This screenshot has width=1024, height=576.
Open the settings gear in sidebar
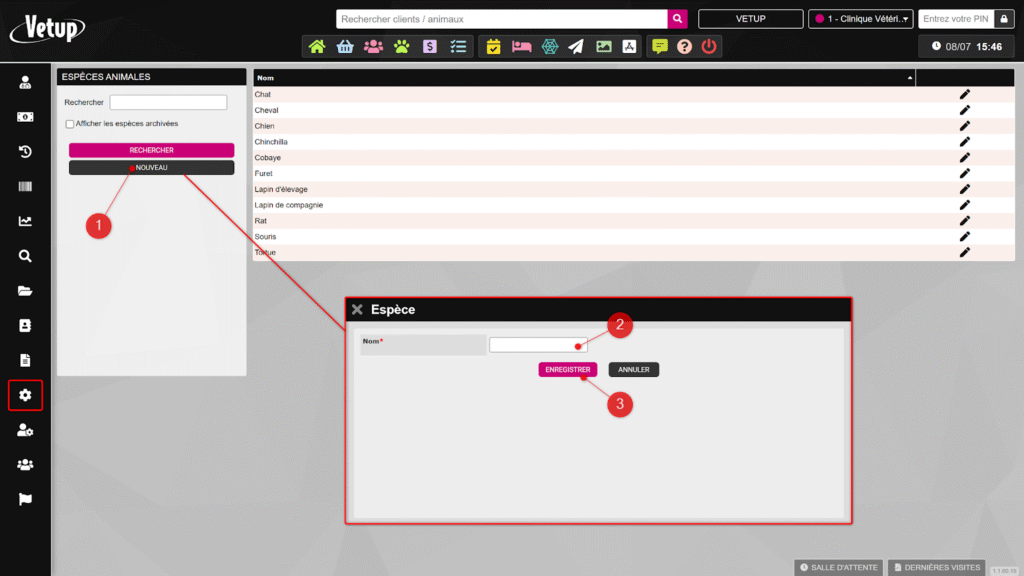25,395
